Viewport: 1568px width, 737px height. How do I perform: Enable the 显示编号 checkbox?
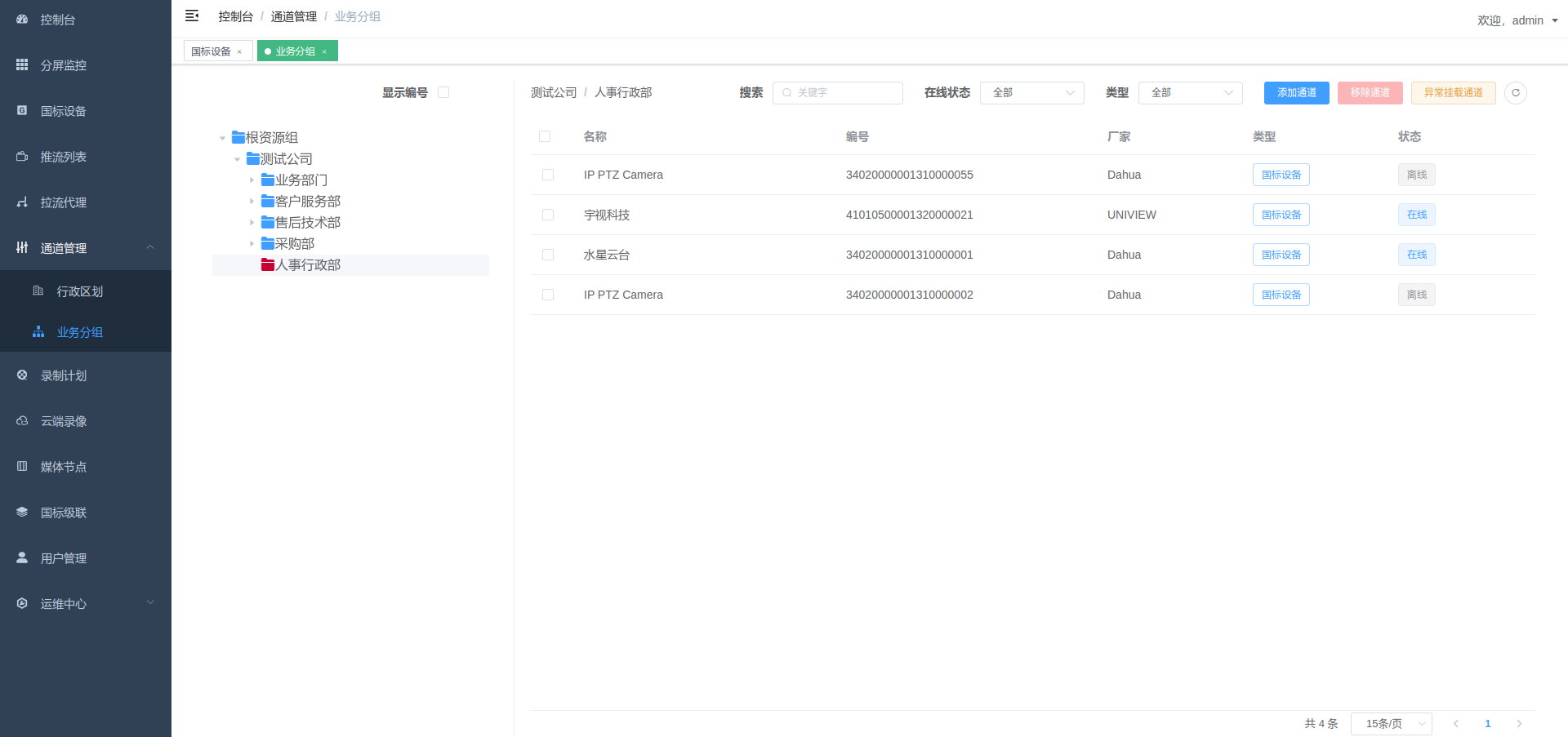(443, 92)
